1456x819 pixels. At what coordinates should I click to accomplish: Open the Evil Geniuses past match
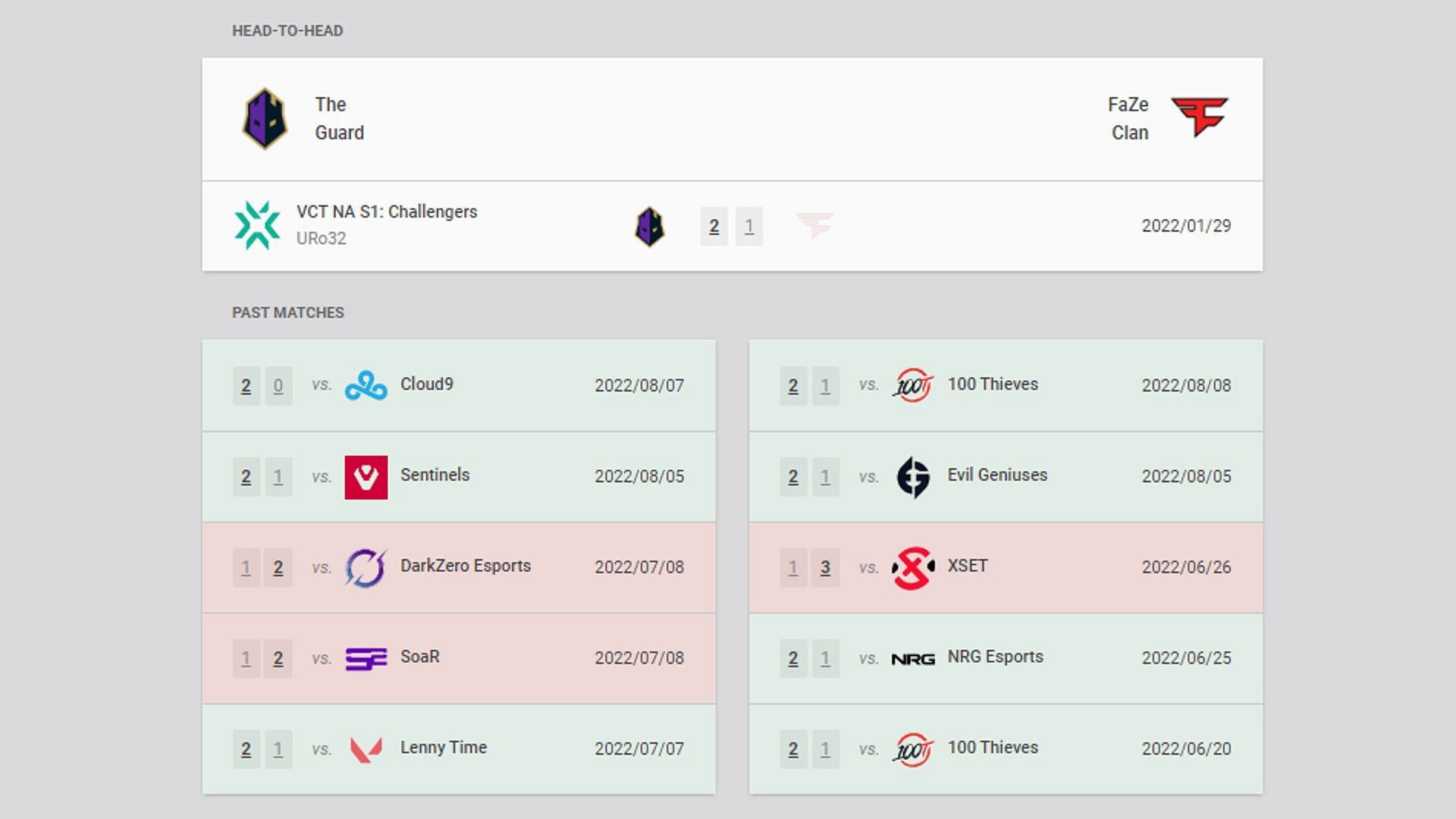(x=1006, y=476)
